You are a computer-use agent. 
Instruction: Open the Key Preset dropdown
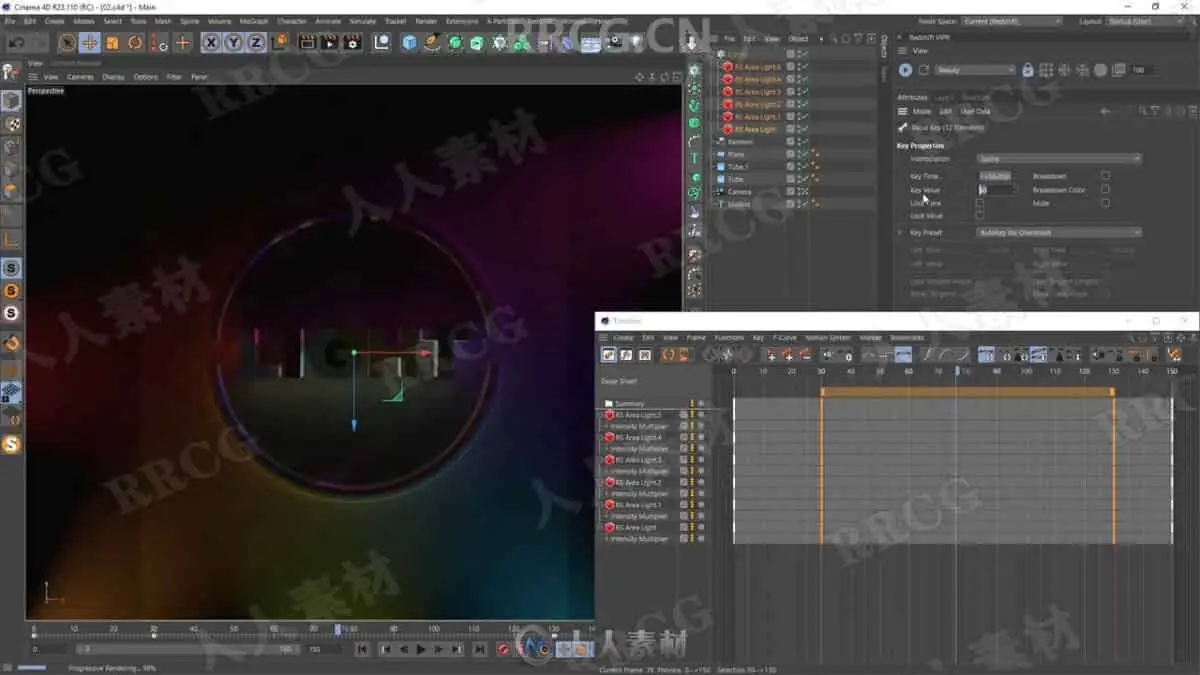1059,232
